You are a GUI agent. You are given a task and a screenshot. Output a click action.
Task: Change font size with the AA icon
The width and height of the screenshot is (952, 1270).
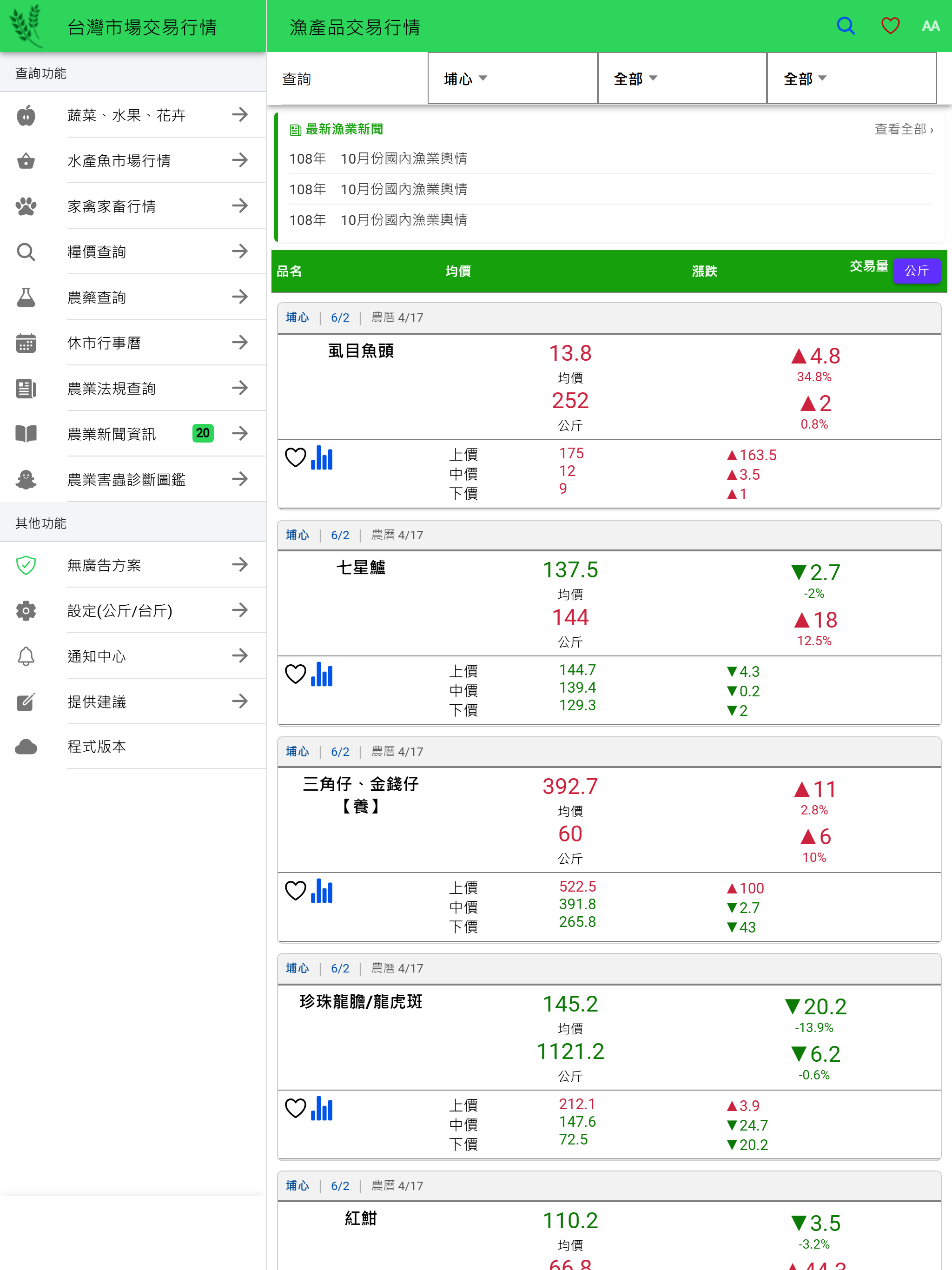point(930,26)
